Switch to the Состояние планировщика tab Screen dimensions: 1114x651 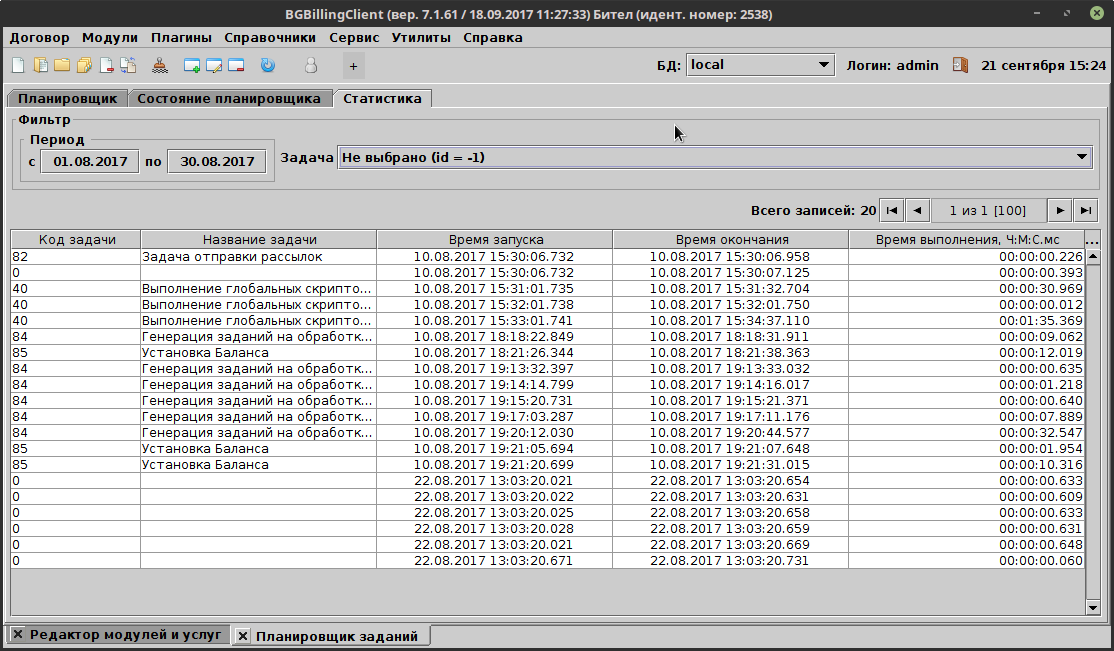pyautogui.click(x=230, y=98)
